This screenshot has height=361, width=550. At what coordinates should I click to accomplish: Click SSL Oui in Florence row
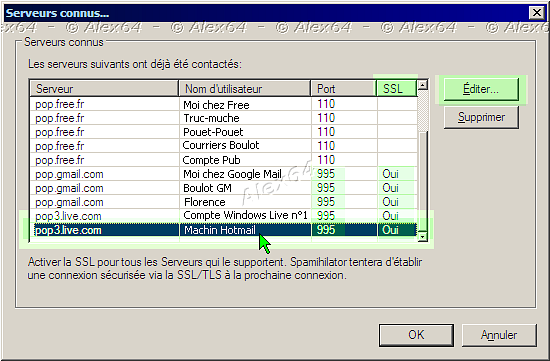pyautogui.click(x=390, y=202)
